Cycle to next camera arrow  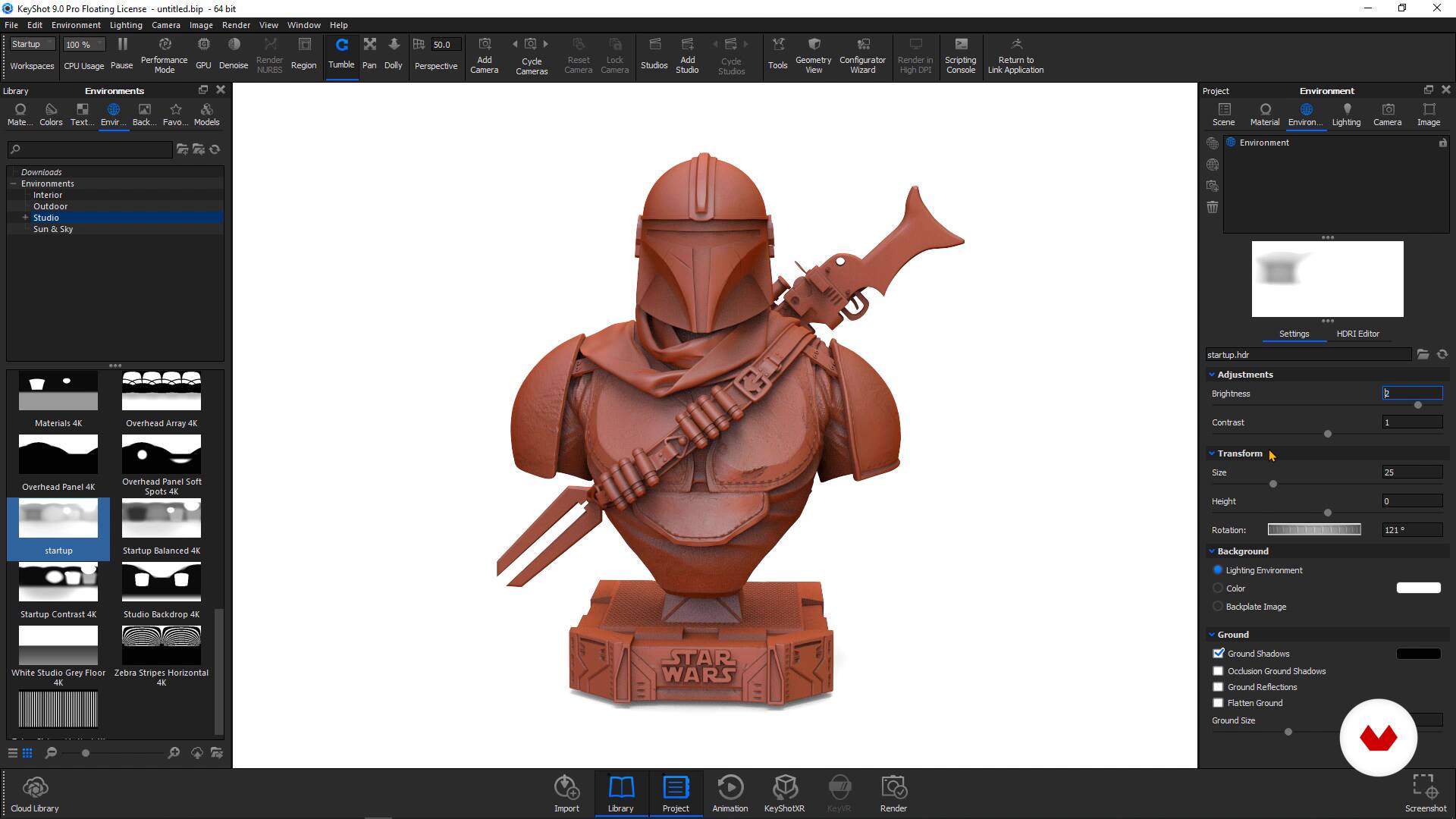[545, 44]
